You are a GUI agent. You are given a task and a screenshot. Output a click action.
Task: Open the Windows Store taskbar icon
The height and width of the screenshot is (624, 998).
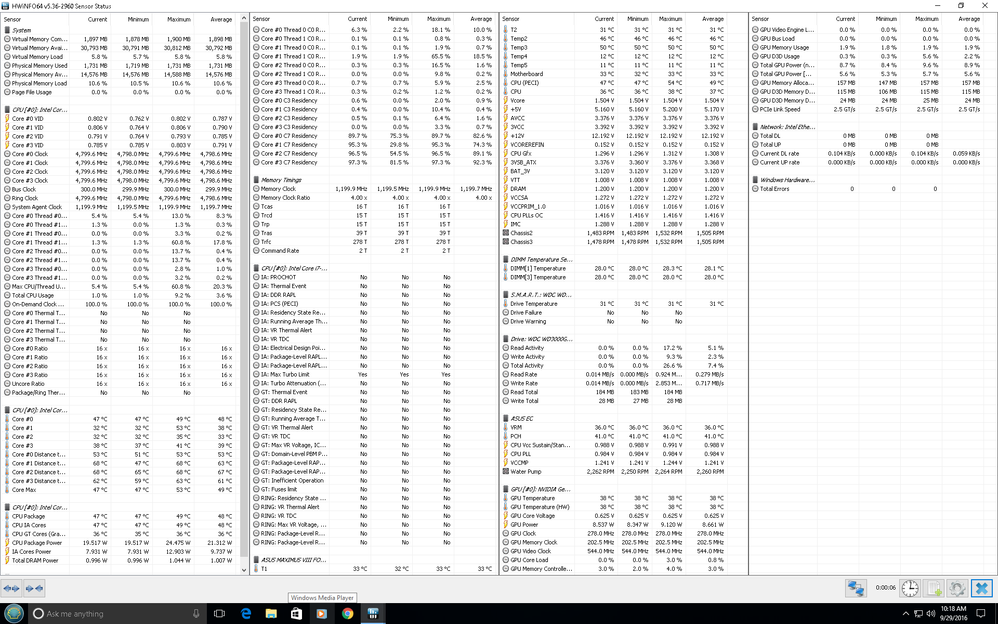point(296,614)
